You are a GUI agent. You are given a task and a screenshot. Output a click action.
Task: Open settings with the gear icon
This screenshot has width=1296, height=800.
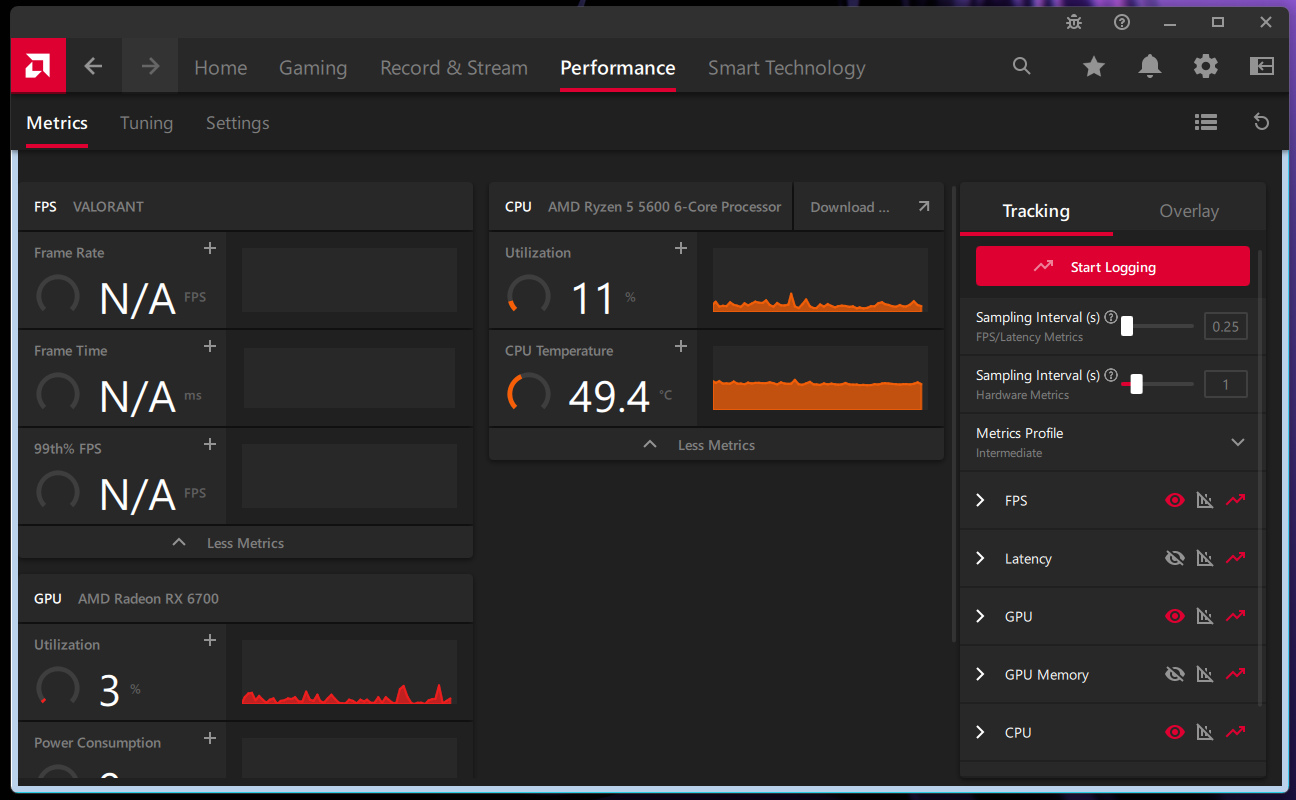pos(1206,67)
